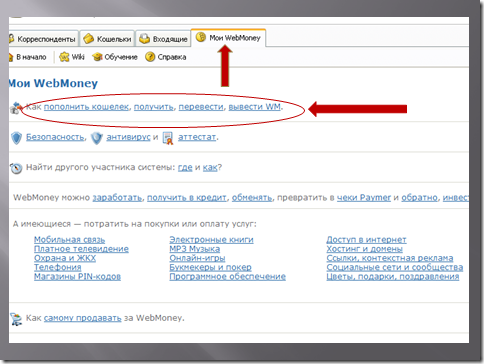Click the shopping cart icon near Как самому продавать
484x364 pixels.
[16, 319]
